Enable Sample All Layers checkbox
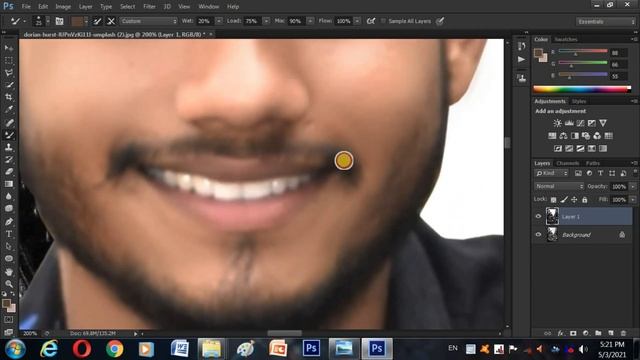The height and width of the screenshot is (360, 640). (383, 21)
